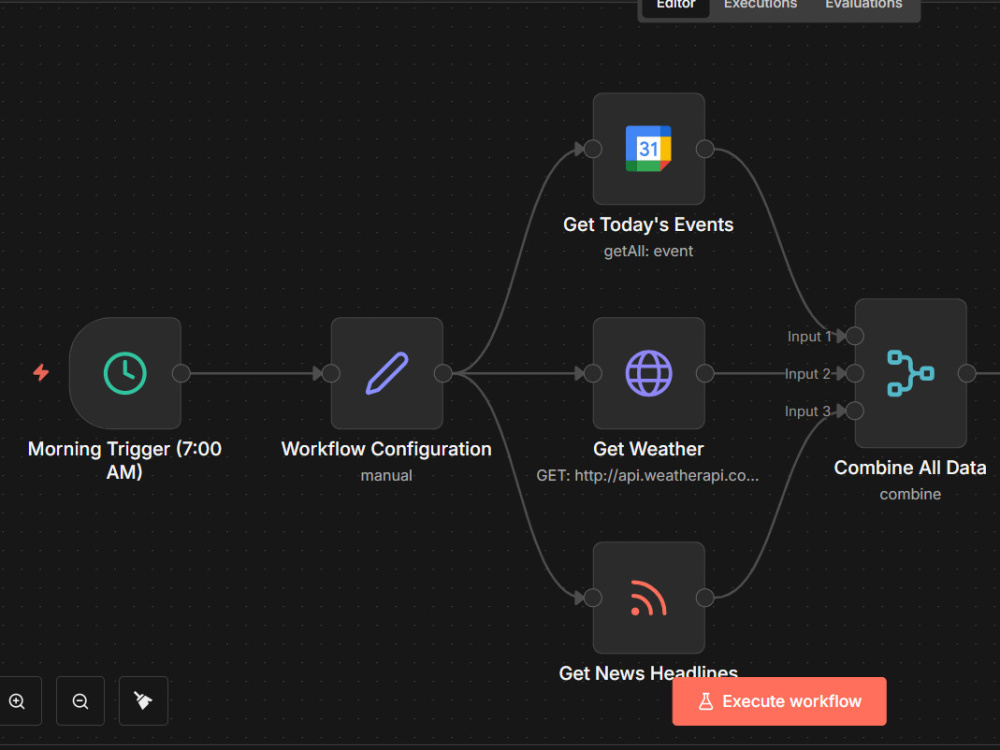Select the Combine All Data merge node
The width and height of the screenshot is (1000, 750).
[911, 373]
